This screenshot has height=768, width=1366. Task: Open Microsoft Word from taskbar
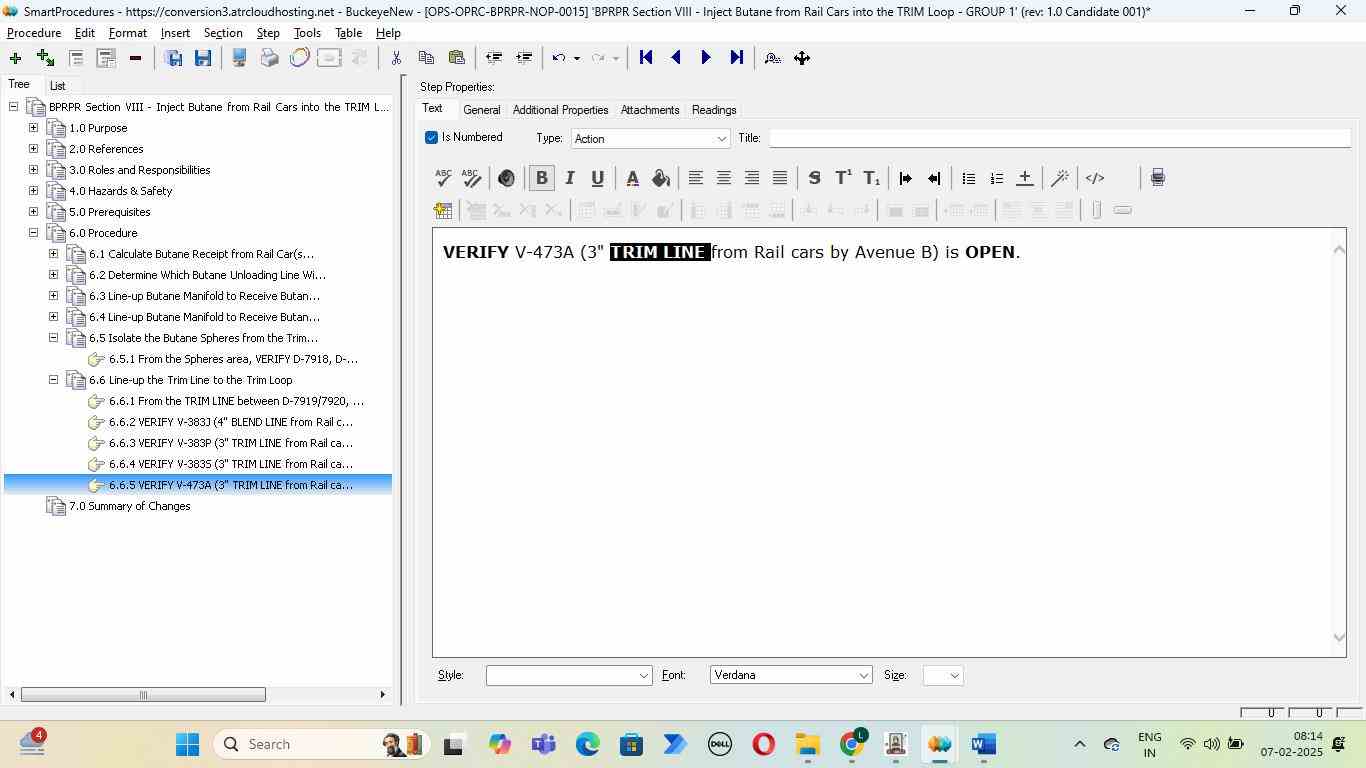(x=983, y=744)
